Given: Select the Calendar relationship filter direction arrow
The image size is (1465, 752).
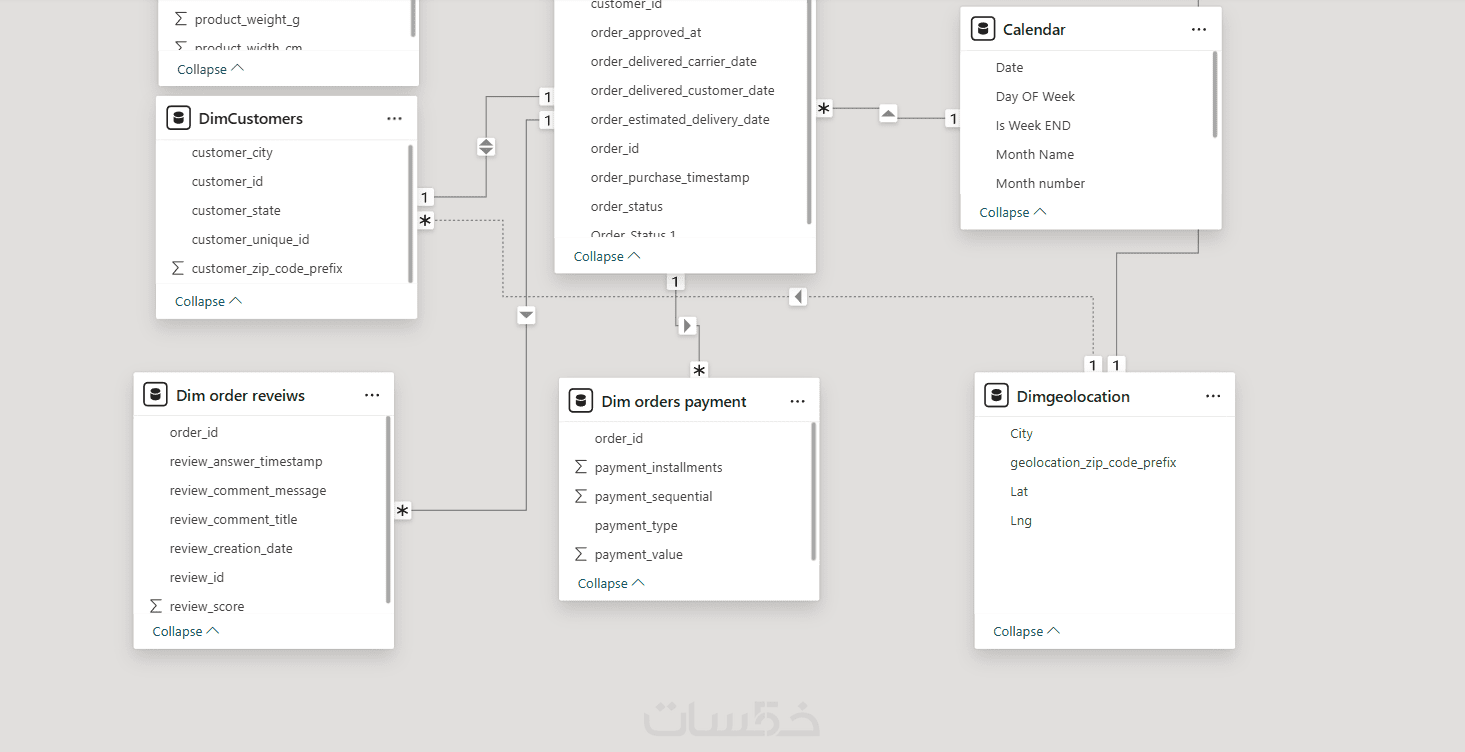Looking at the screenshot, I should [888, 113].
